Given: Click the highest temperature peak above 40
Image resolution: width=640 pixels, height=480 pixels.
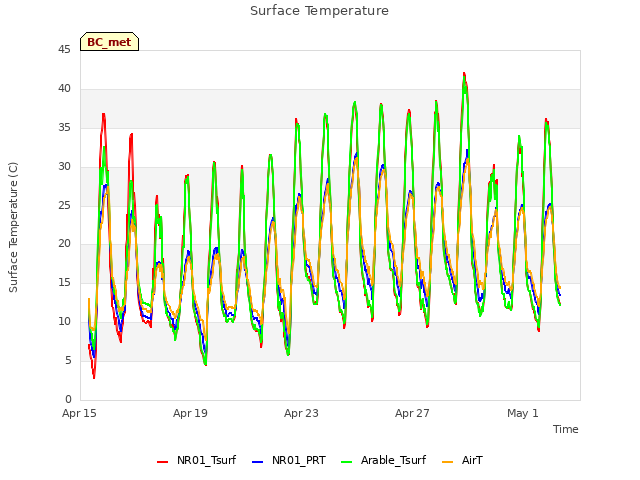Looking at the screenshot, I should click(x=464, y=74).
